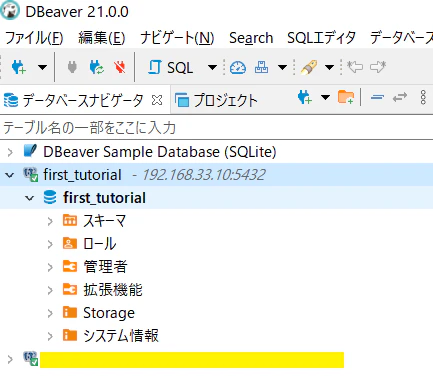Select the ロール tree item
Viewport: 433px width, 378px height.
coord(100,244)
